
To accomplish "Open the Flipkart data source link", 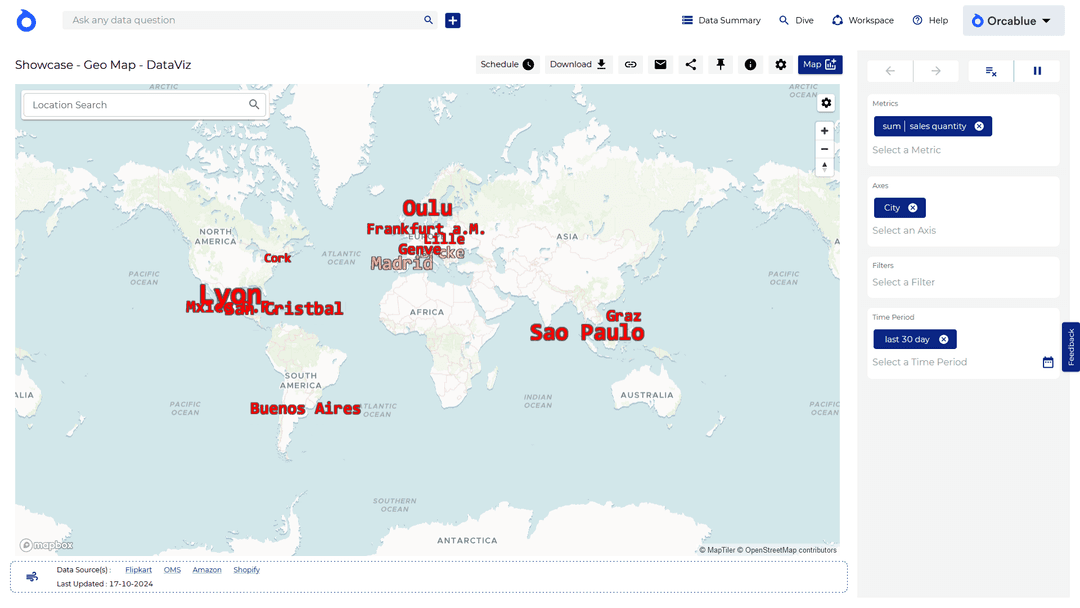I will 138,570.
